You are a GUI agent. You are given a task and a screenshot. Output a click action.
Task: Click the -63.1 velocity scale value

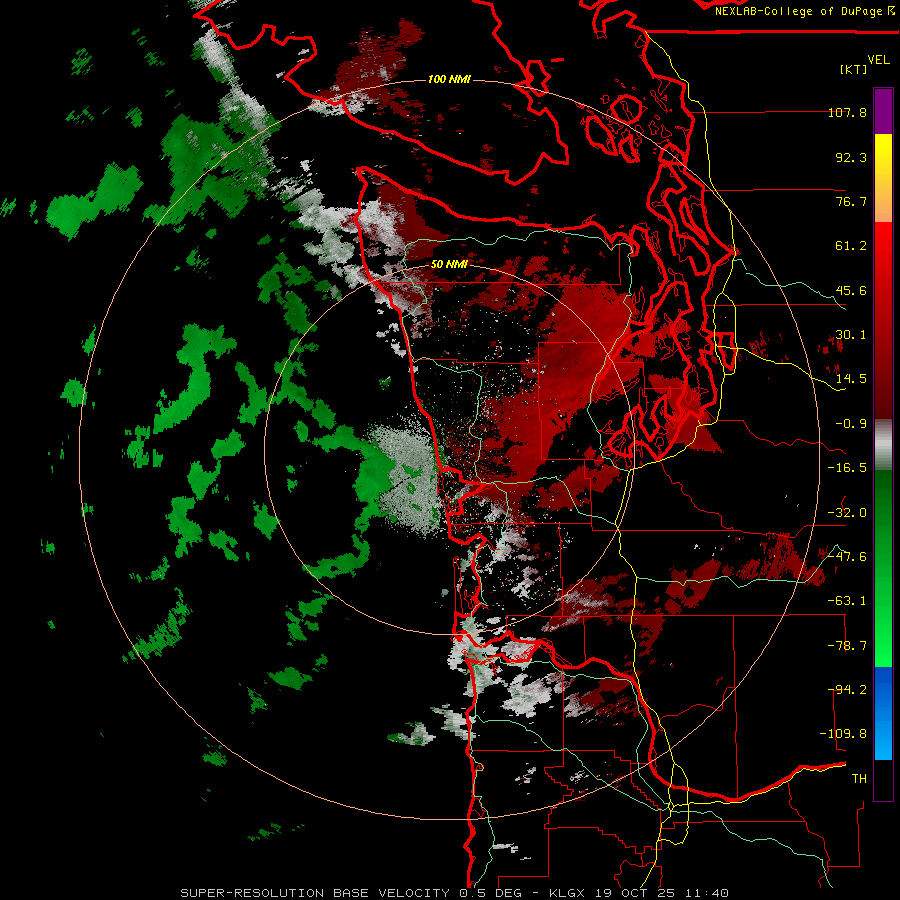click(847, 601)
